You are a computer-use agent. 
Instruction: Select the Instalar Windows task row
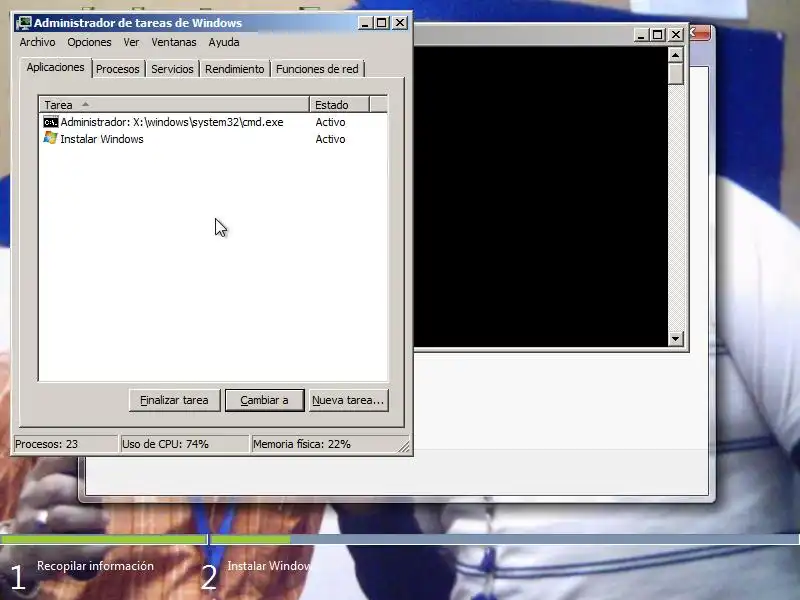213,139
